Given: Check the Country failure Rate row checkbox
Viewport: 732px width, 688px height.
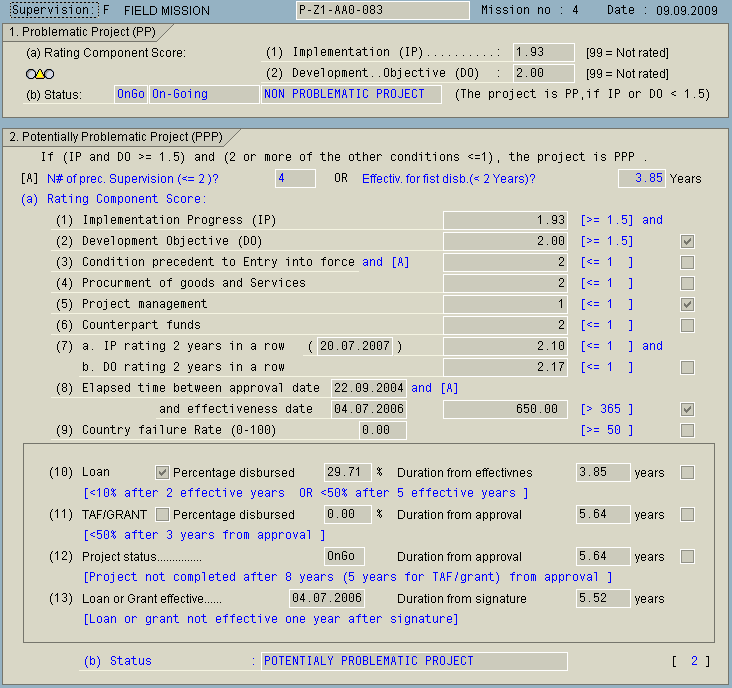Looking at the screenshot, I should coord(687,431).
